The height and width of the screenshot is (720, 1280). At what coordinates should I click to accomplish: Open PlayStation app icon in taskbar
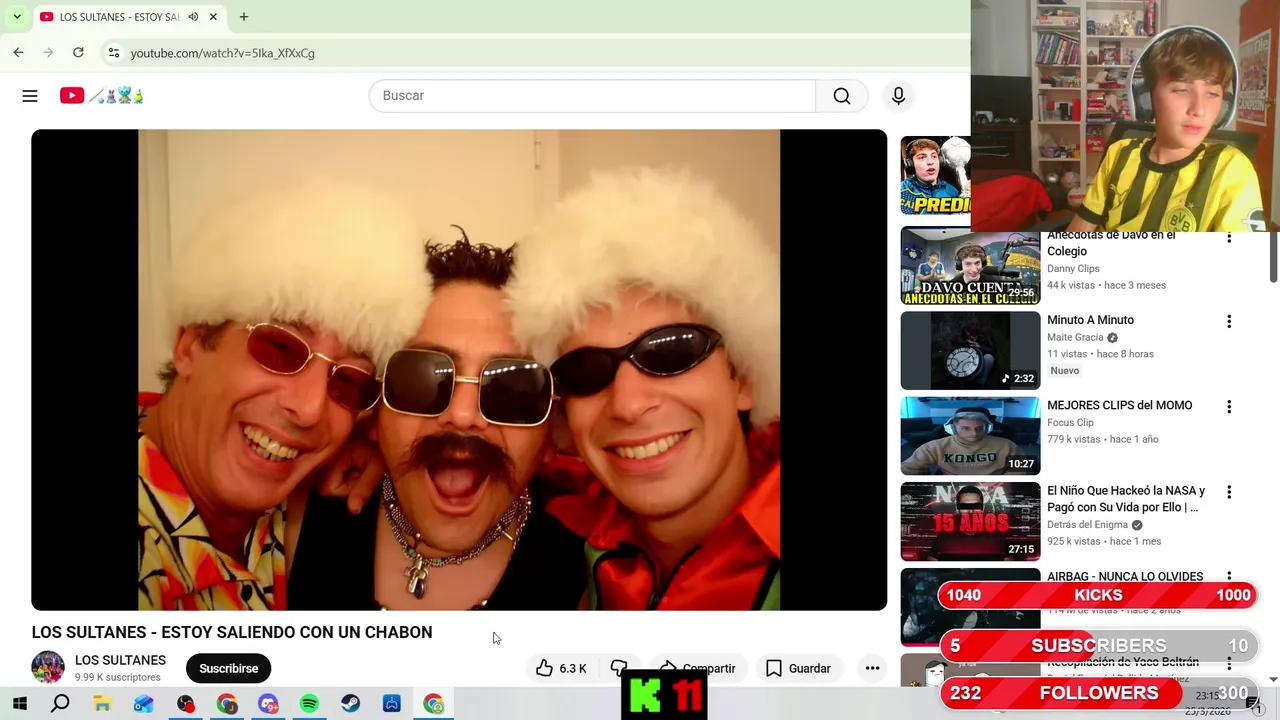click(392, 704)
